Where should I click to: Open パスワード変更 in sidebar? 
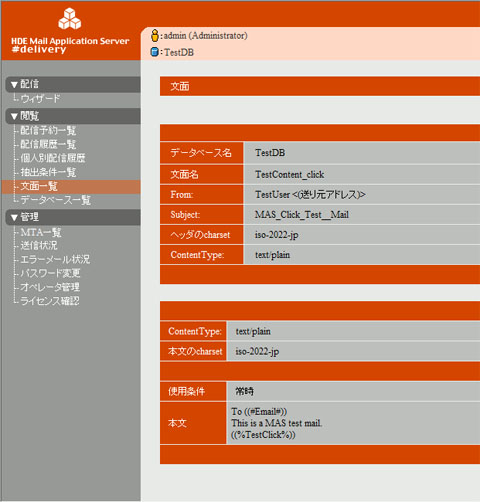[50, 273]
